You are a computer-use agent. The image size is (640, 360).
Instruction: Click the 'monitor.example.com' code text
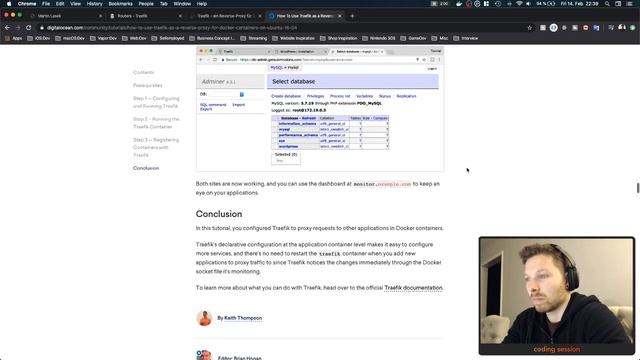pyautogui.click(x=382, y=184)
